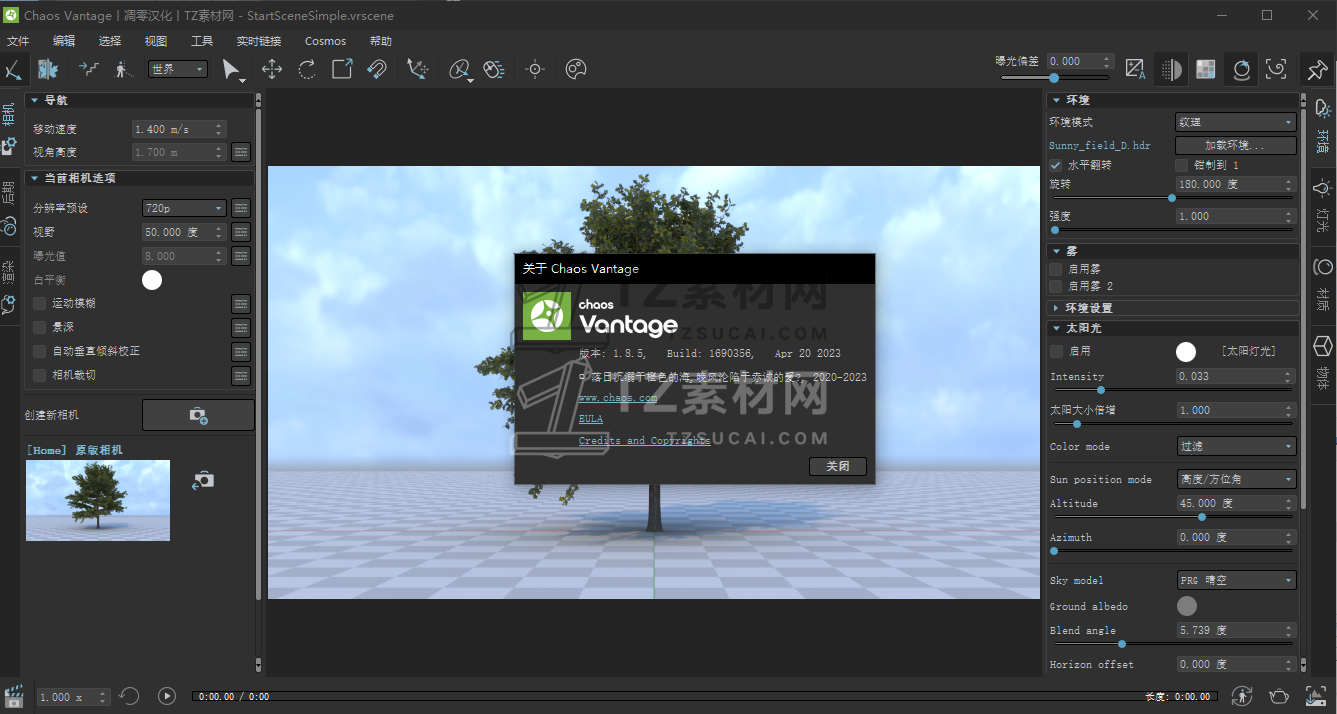This screenshot has width=1337, height=714.
Task: Enable 自动垂直倾斜校正 checkbox
Action: [40, 351]
